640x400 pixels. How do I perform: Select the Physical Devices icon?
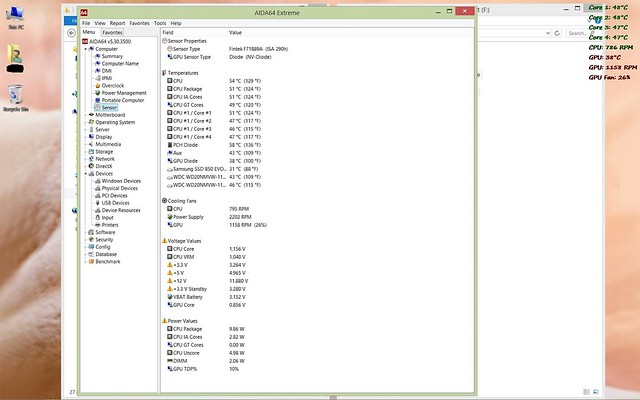(98, 189)
